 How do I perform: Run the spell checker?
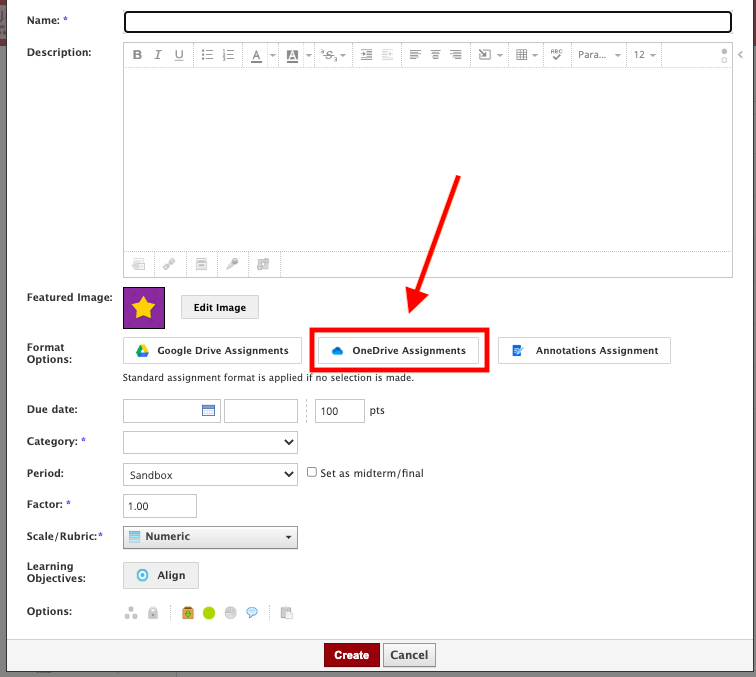[x=556, y=54]
